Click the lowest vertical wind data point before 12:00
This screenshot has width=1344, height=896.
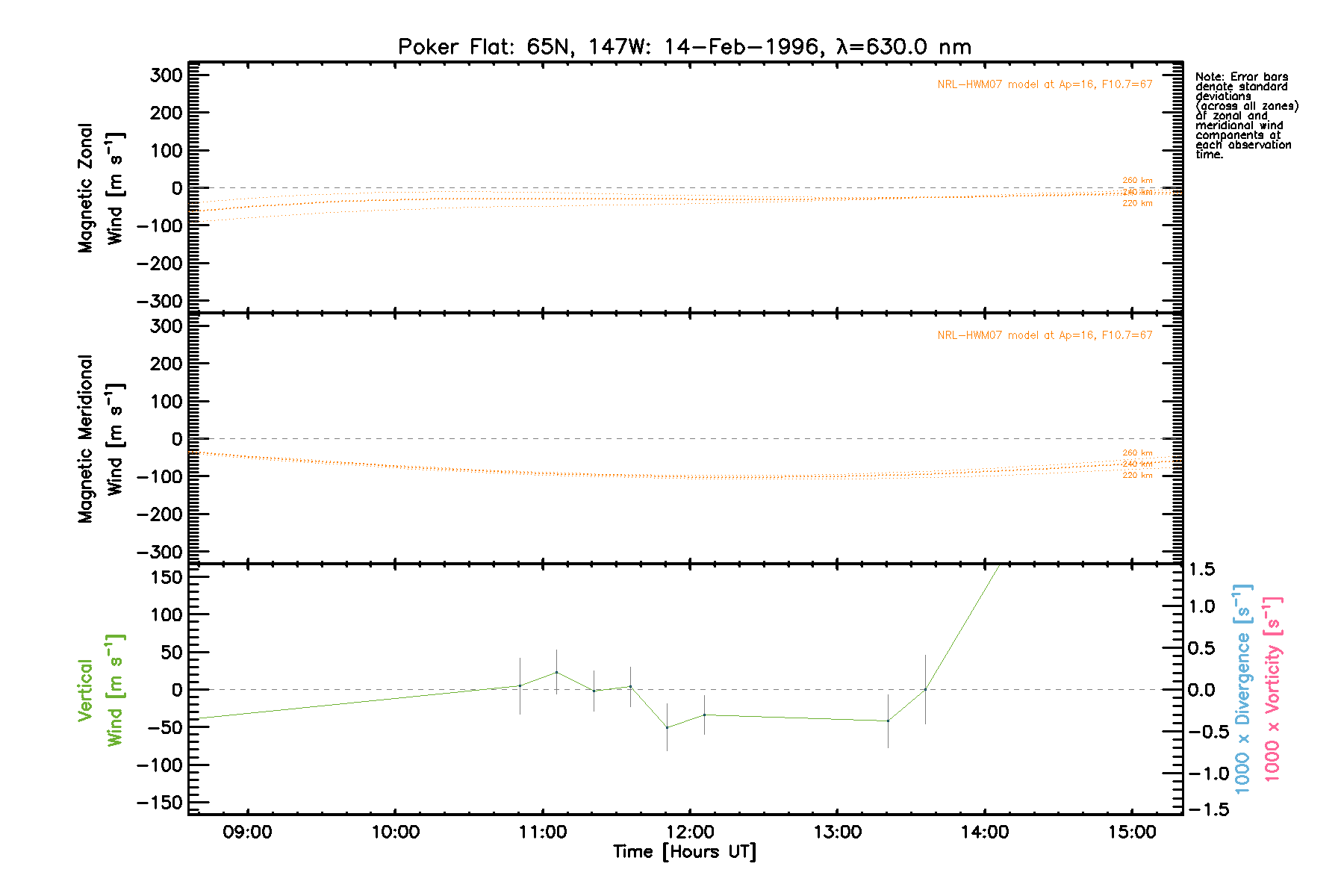click(x=667, y=727)
